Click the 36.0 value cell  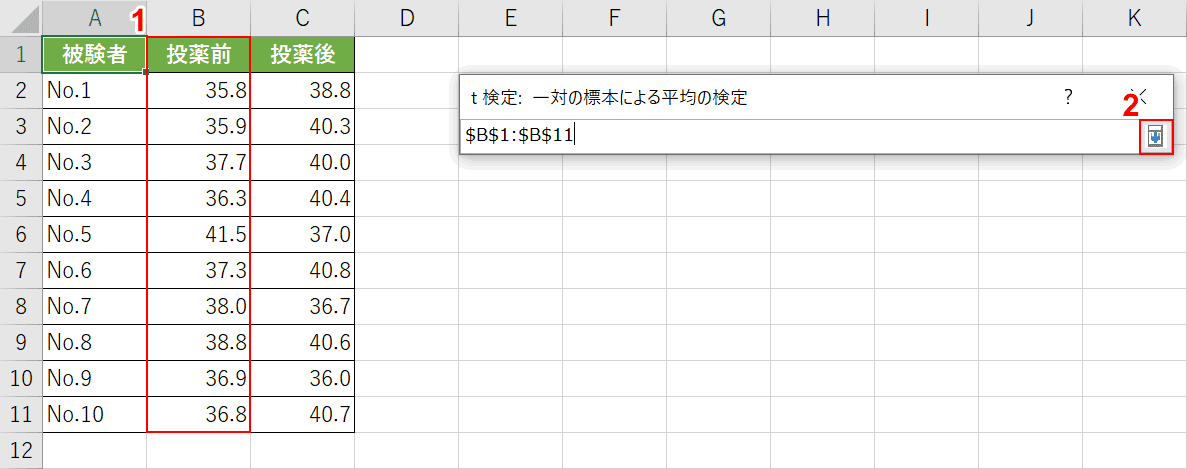tap(302, 378)
